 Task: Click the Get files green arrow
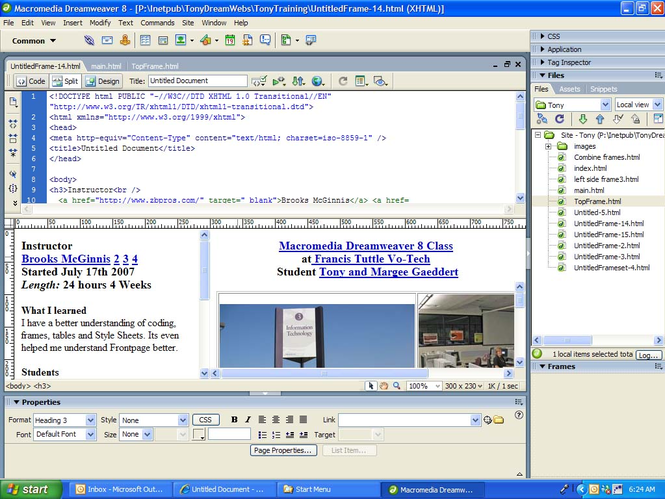click(x=582, y=119)
